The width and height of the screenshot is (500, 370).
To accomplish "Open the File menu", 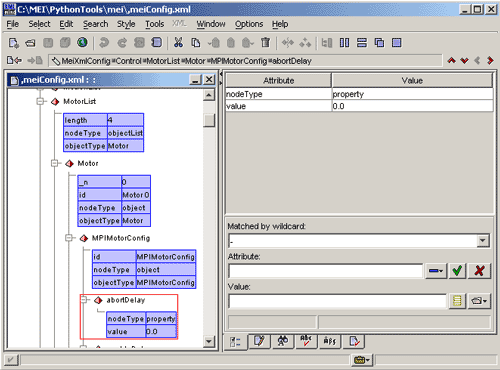I will [x=13, y=24].
